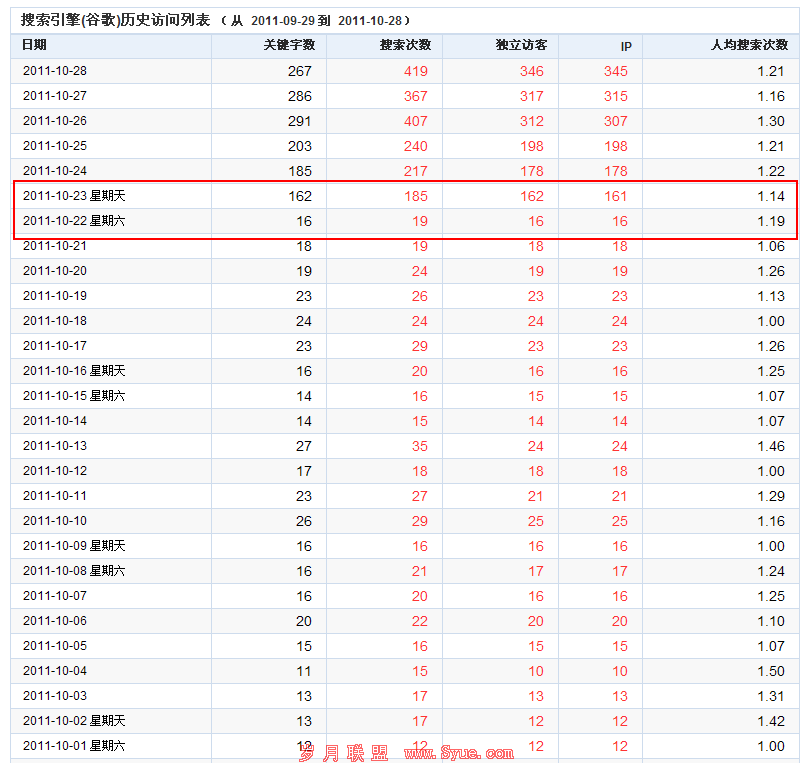
Task: Click the 人均搜索次数 column header
Action: click(x=749, y=45)
